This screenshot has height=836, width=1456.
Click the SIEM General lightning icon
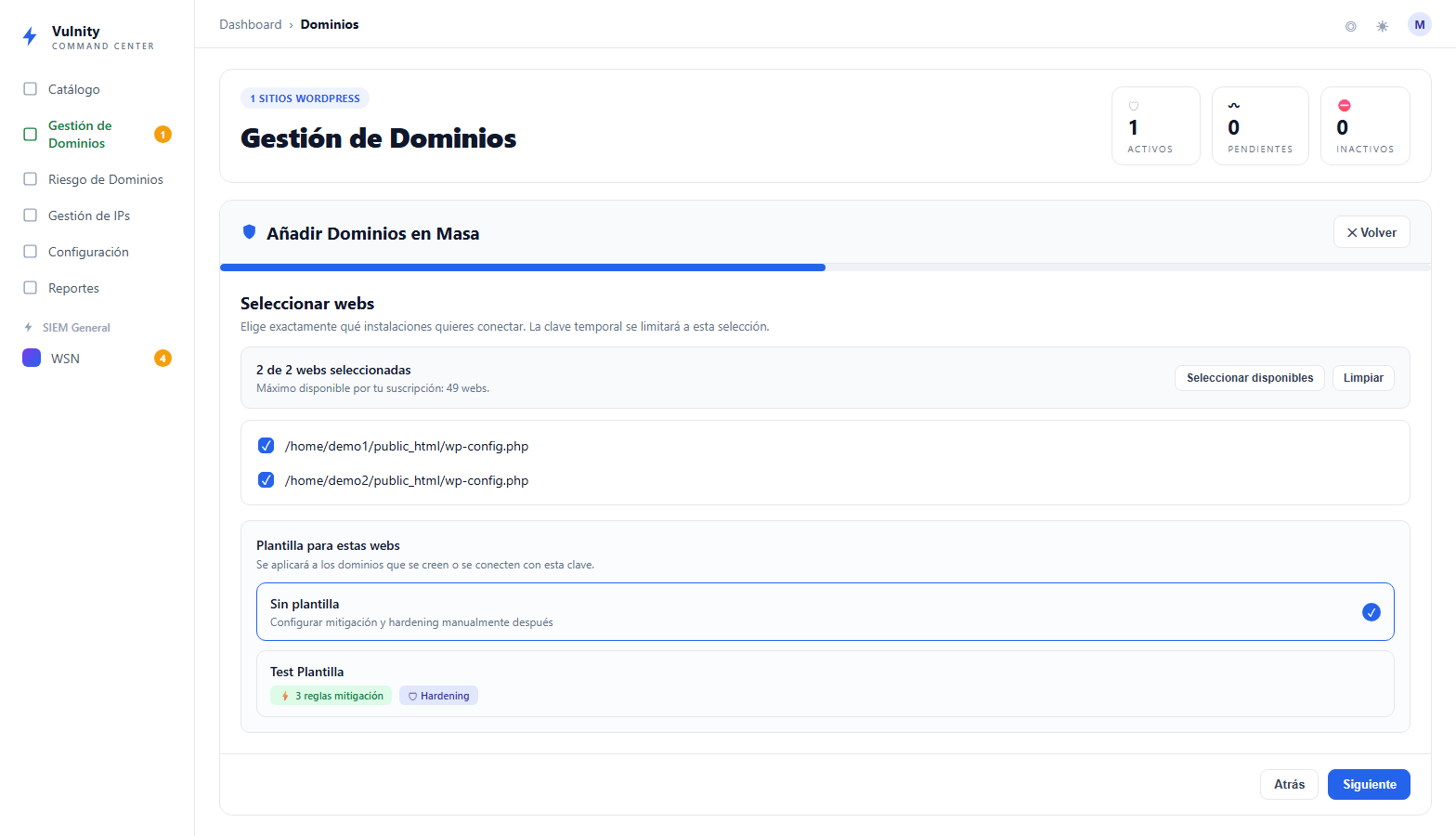28,327
